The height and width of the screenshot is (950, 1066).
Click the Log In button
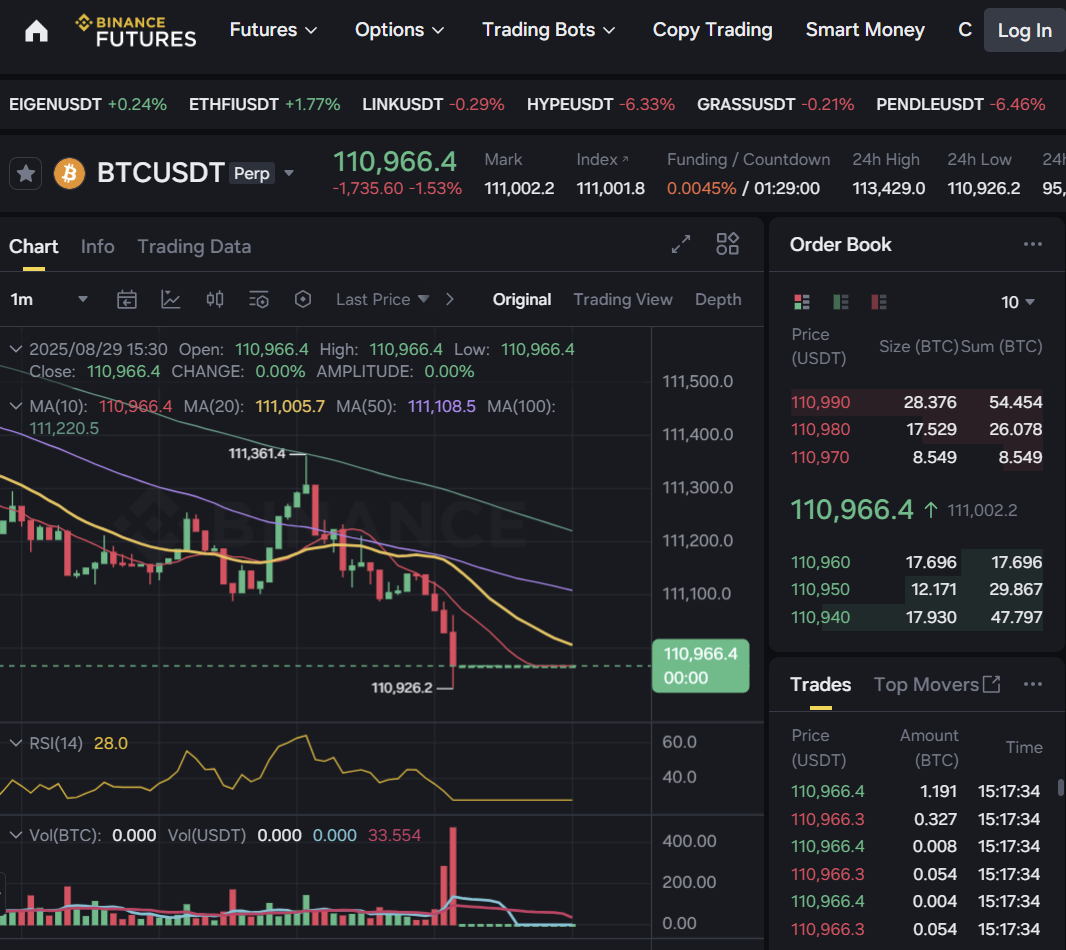pos(1024,31)
